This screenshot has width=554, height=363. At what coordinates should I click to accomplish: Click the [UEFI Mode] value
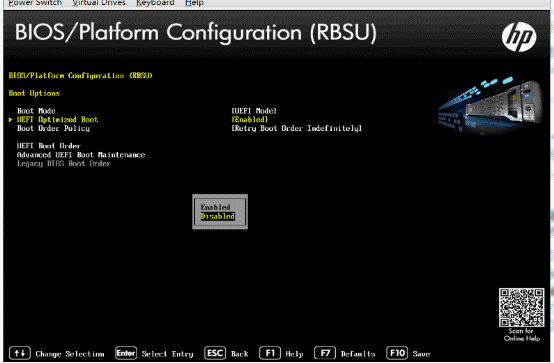click(x=254, y=111)
